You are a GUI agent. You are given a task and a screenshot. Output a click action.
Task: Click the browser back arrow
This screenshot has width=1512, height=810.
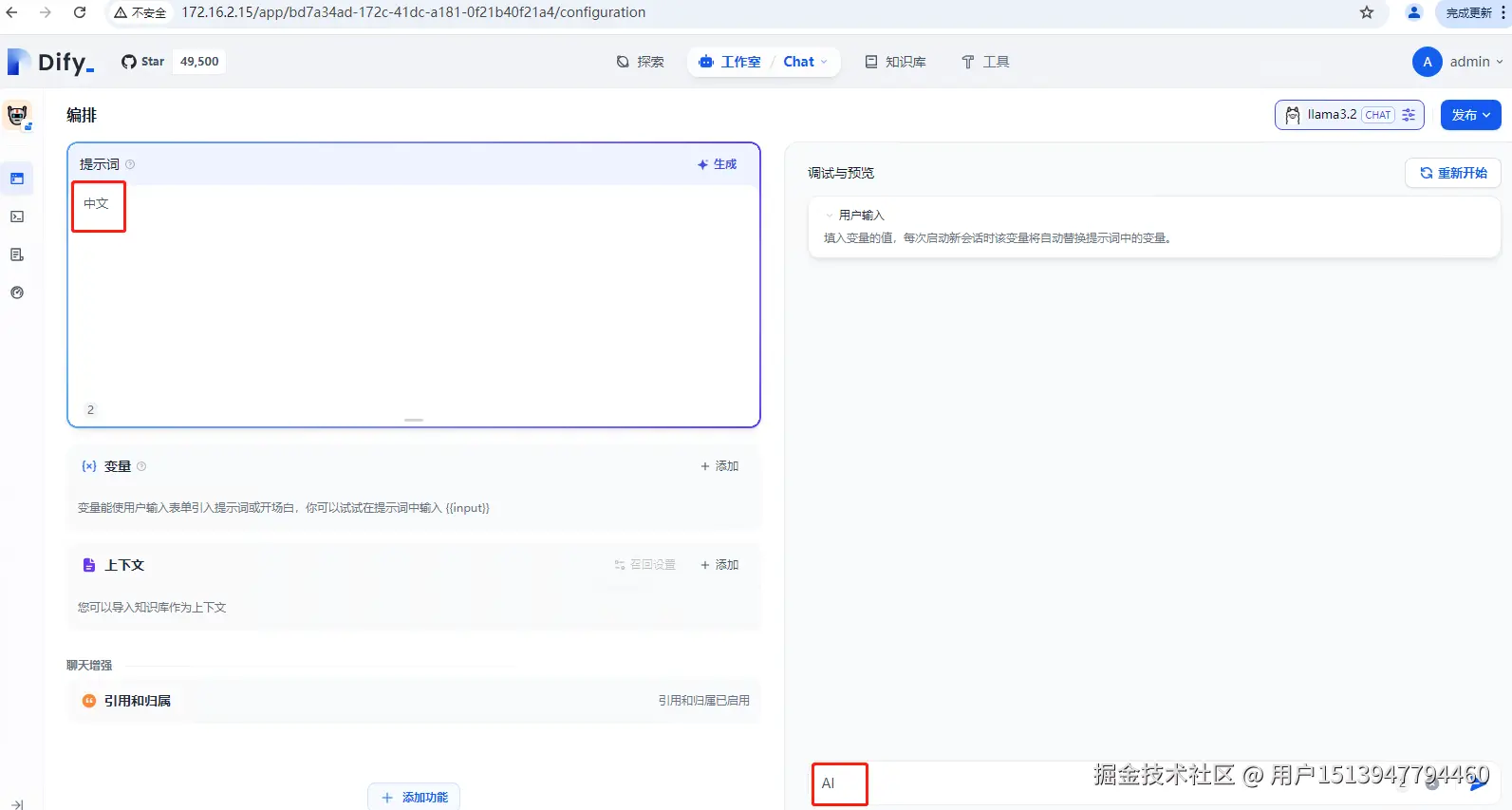coord(12,12)
